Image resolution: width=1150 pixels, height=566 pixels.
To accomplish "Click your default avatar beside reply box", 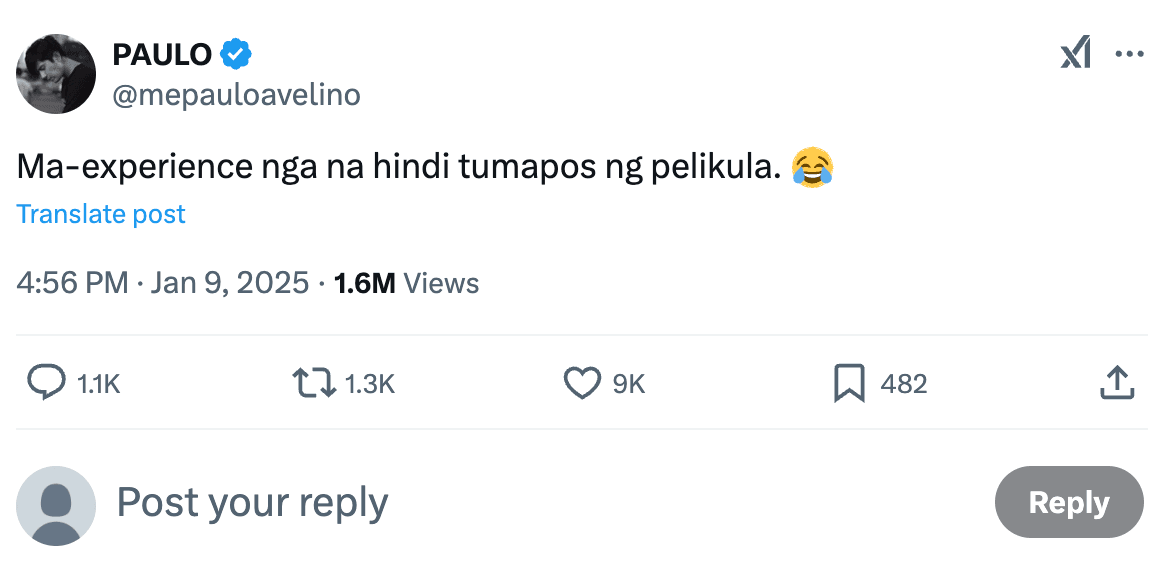I will 56,505.
